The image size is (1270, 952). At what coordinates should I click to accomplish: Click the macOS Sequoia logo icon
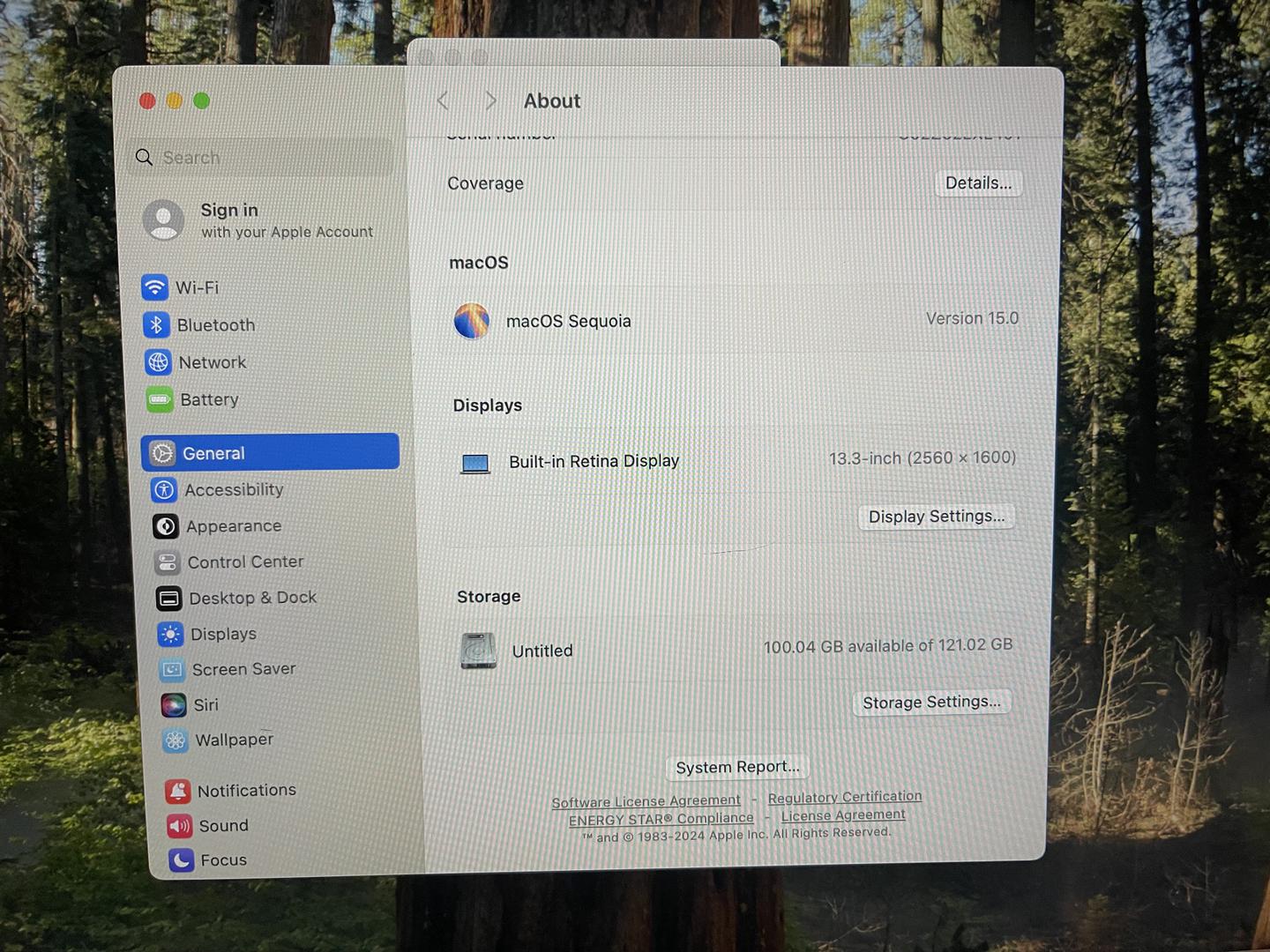[x=472, y=321]
